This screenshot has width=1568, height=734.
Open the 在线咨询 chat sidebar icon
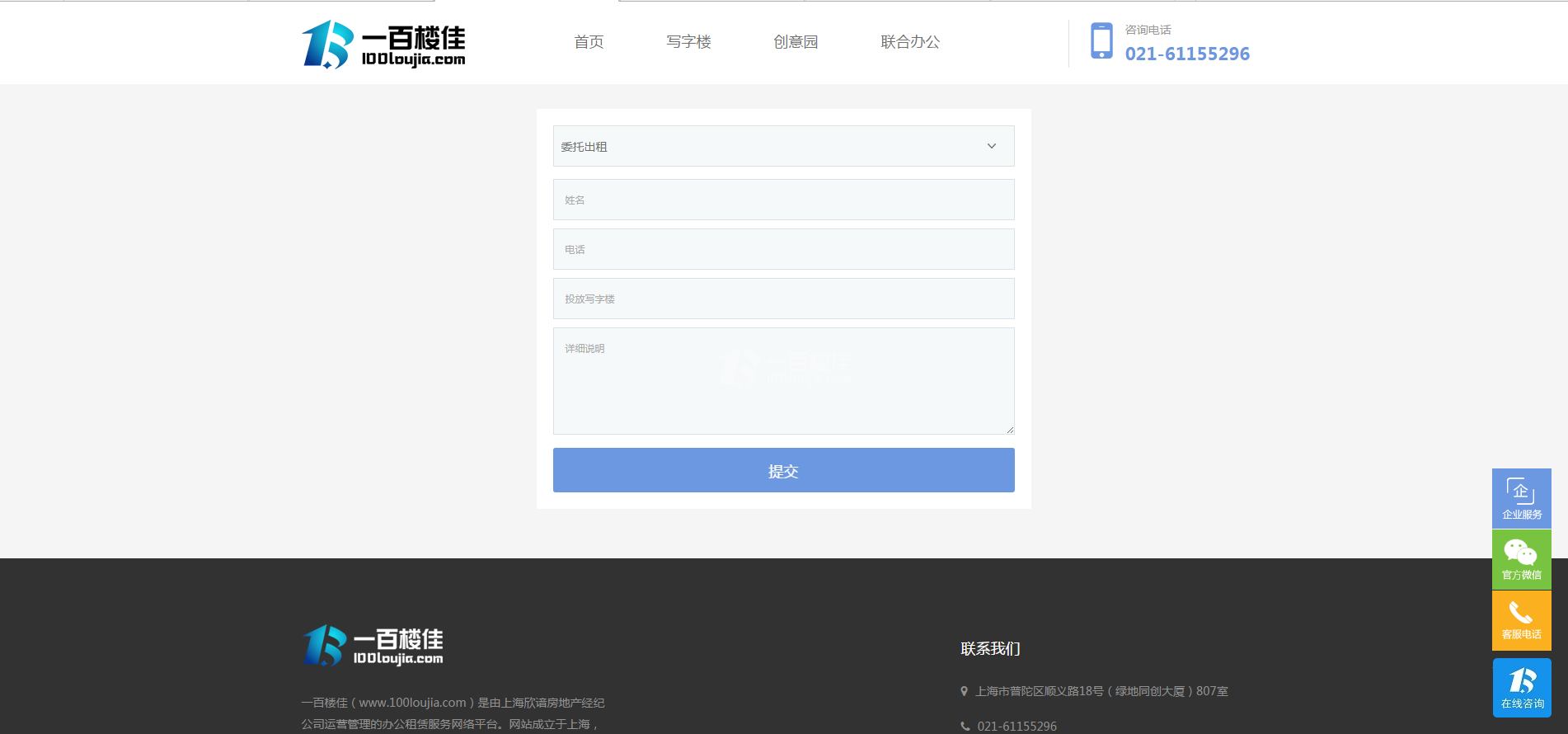(1521, 687)
